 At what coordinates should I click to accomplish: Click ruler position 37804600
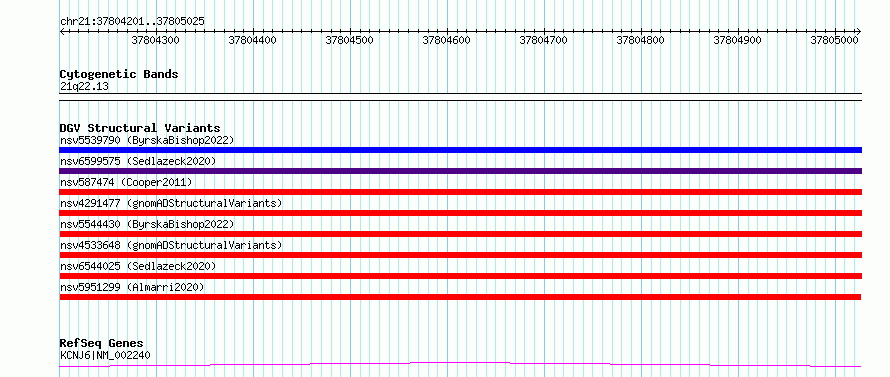point(447,40)
